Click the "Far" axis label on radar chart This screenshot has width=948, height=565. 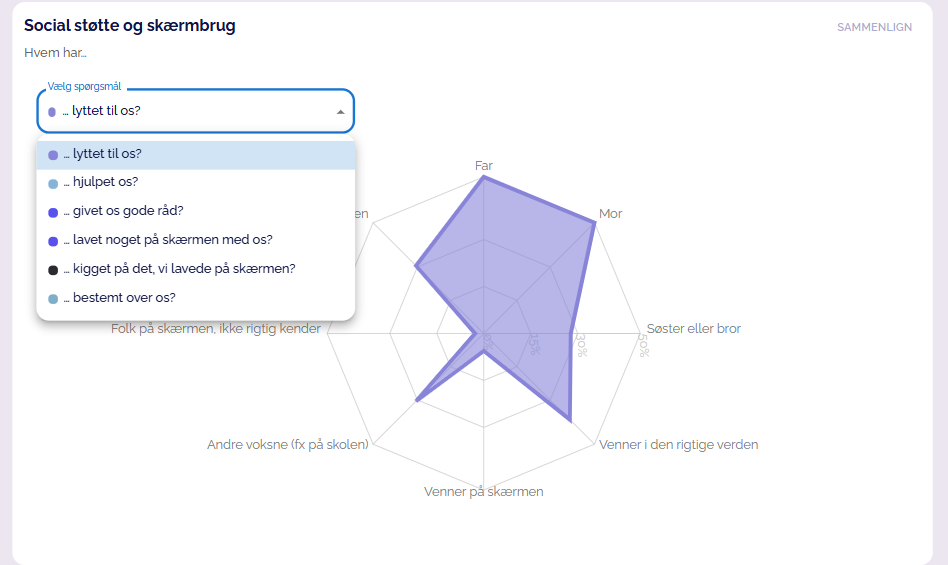coord(483,165)
